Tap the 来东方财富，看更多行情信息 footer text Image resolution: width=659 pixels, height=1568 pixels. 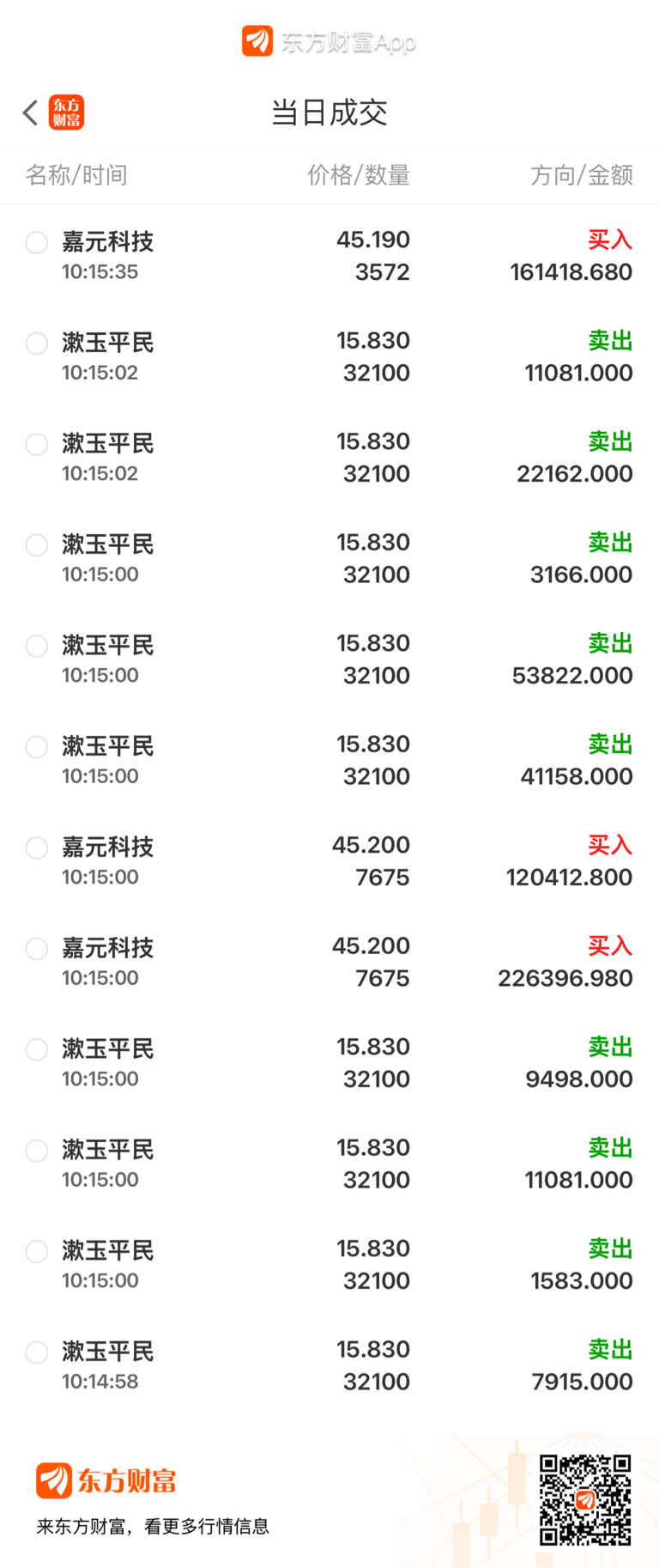(x=153, y=1526)
